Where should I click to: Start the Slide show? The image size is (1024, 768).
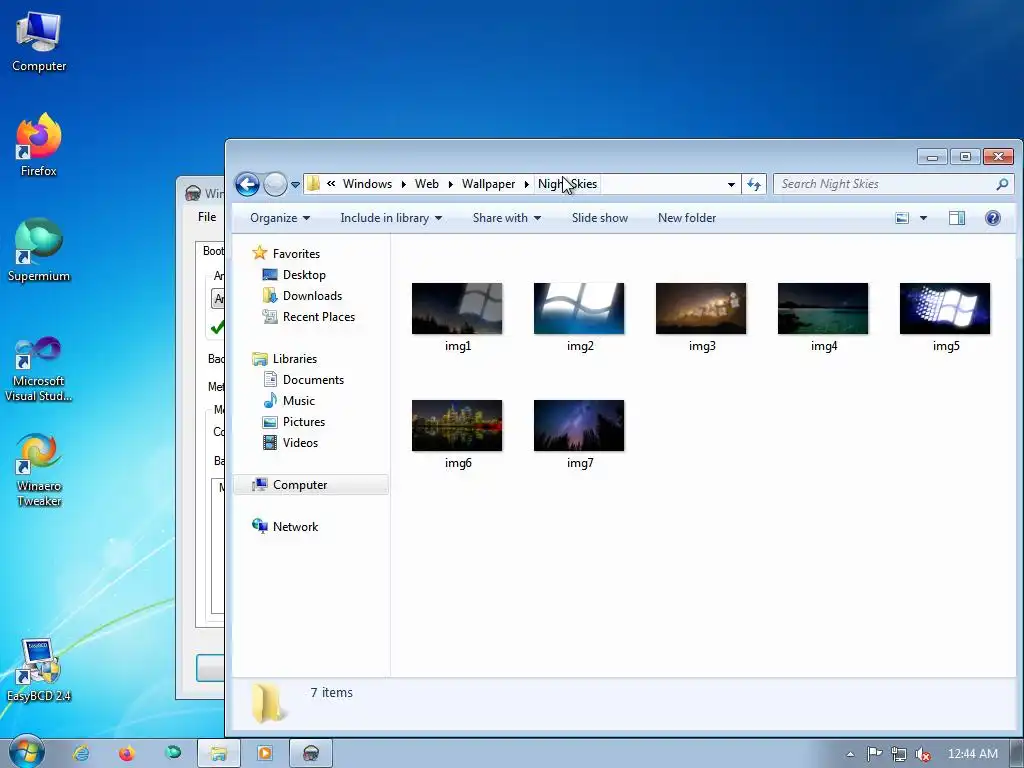600,218
